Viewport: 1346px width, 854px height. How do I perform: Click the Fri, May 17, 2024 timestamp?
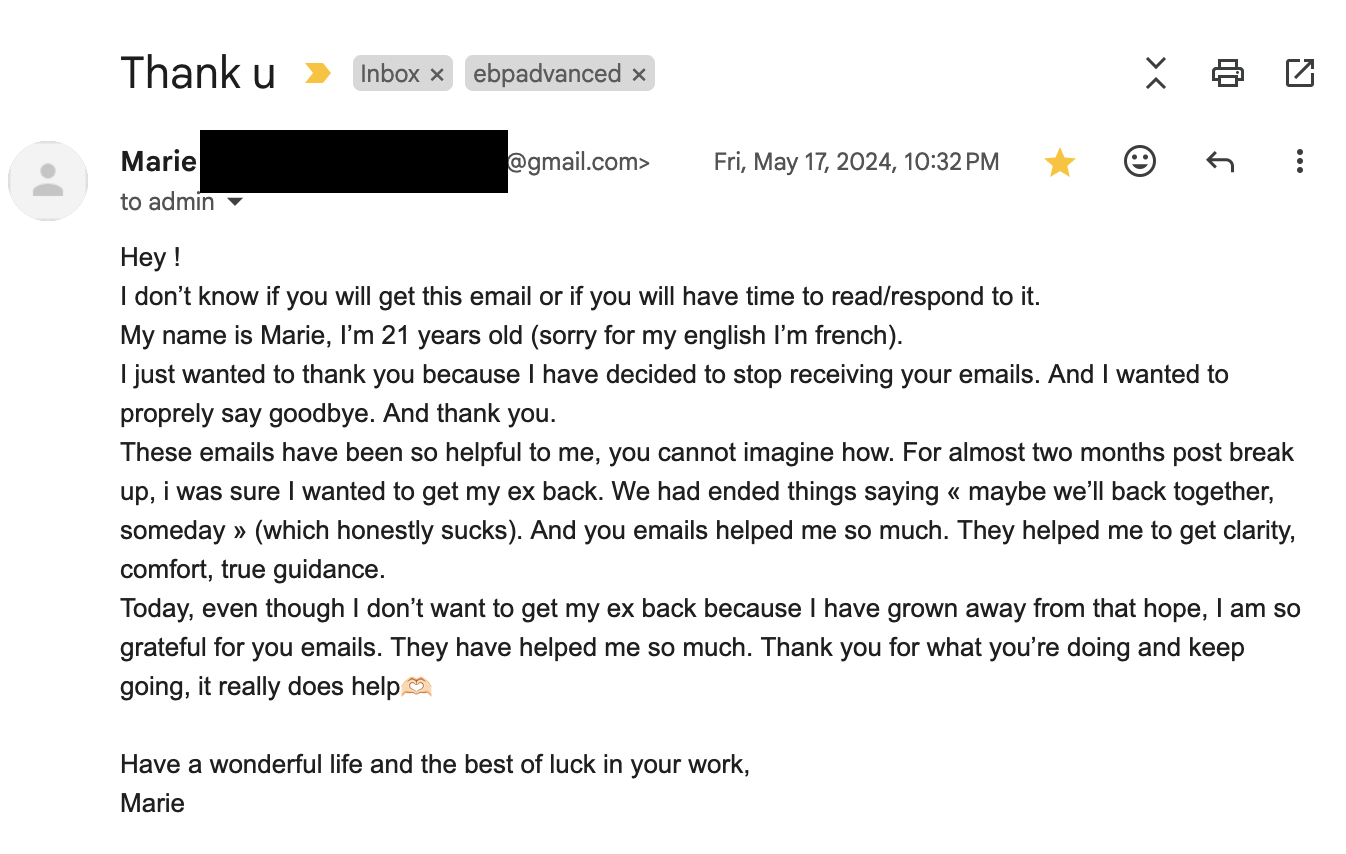[856, 162]
